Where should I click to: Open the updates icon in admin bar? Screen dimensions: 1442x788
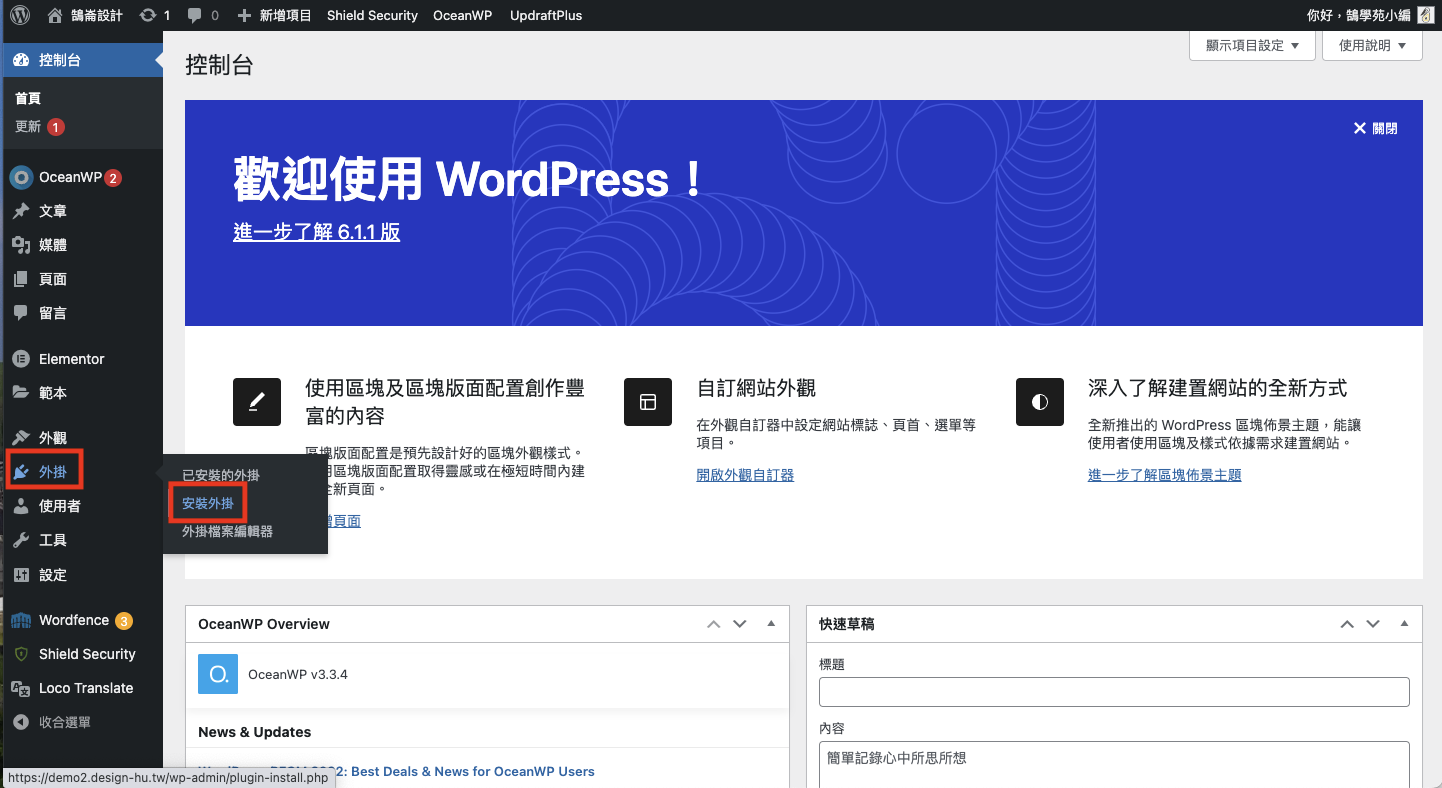148,15
